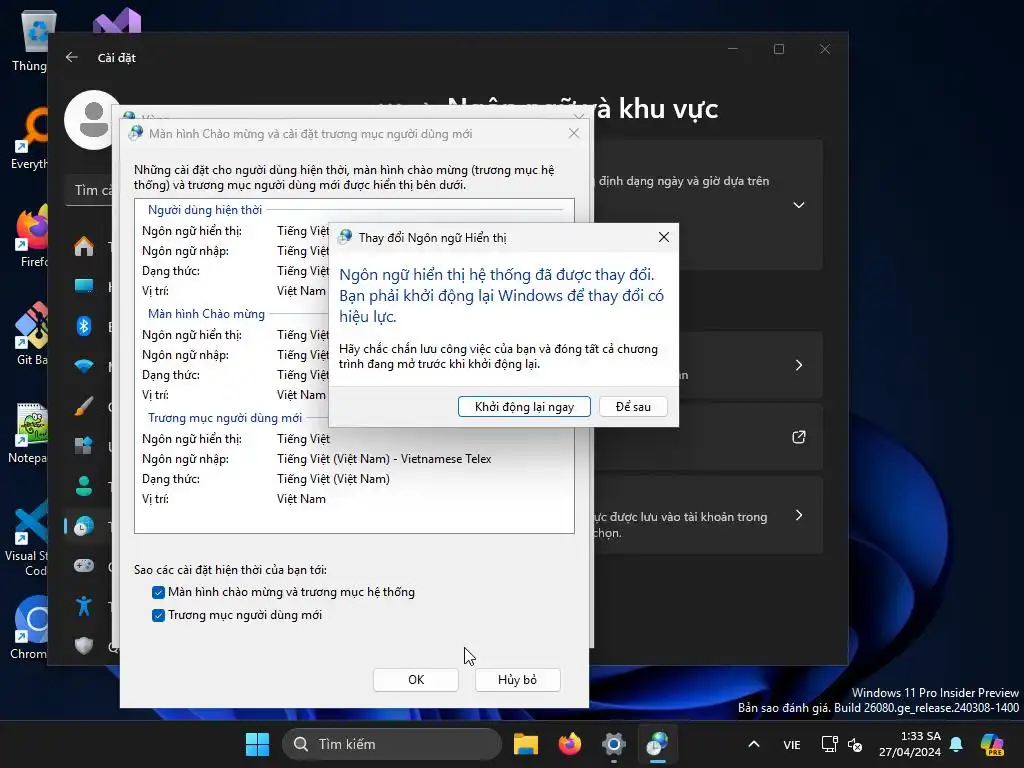1024x768 pixels.
Task: Click OK in the Welcome screen settings dialog
Action: (415, 680)
